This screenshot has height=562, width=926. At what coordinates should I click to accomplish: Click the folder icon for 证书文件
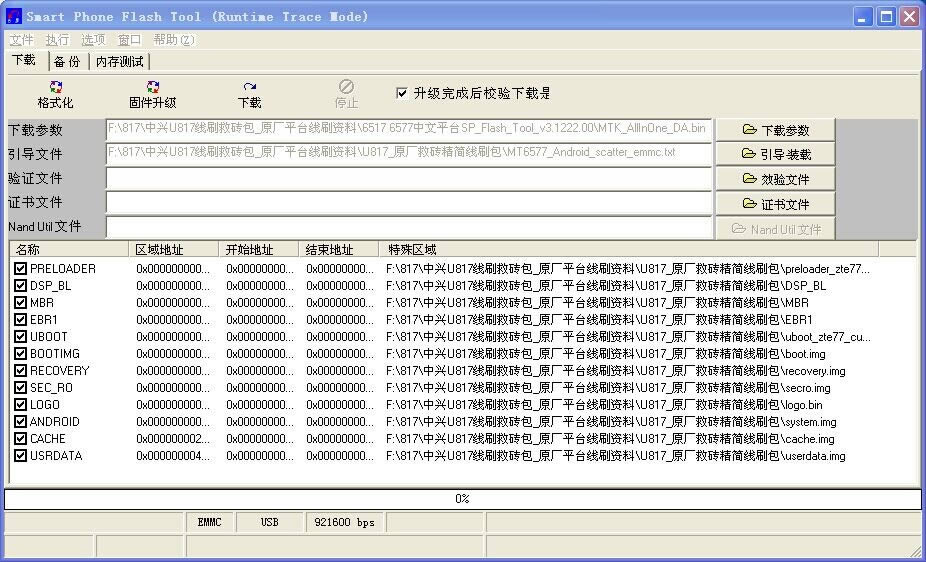749,204
